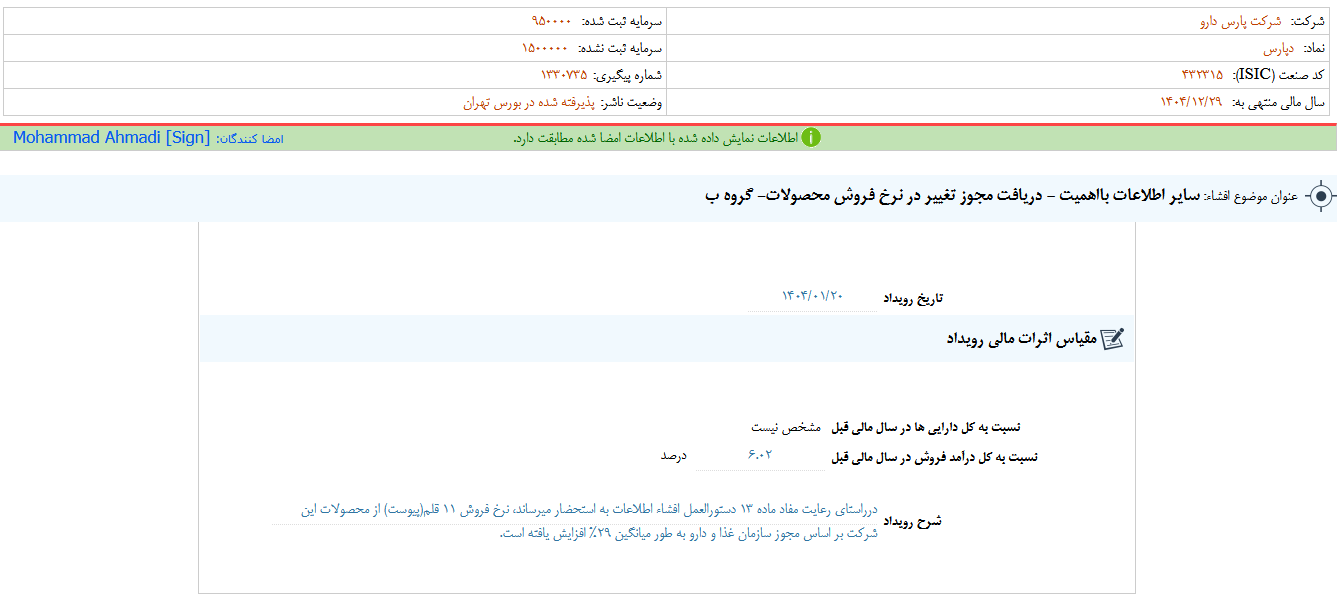Click company name شرکت پارس دارو
The height and width of the screenshot is (602, 1337).
(1240, 21)
